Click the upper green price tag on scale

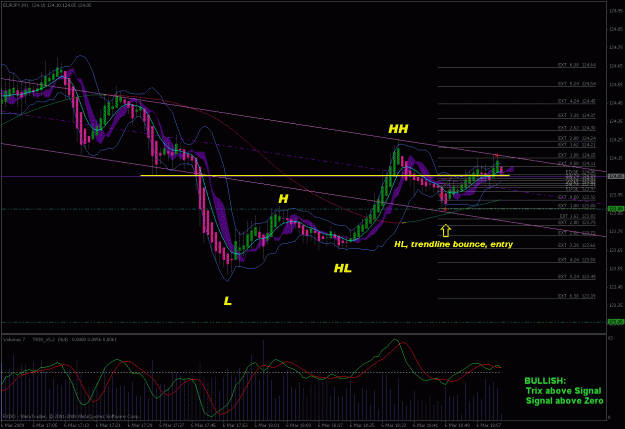click(x=615, y=209)
